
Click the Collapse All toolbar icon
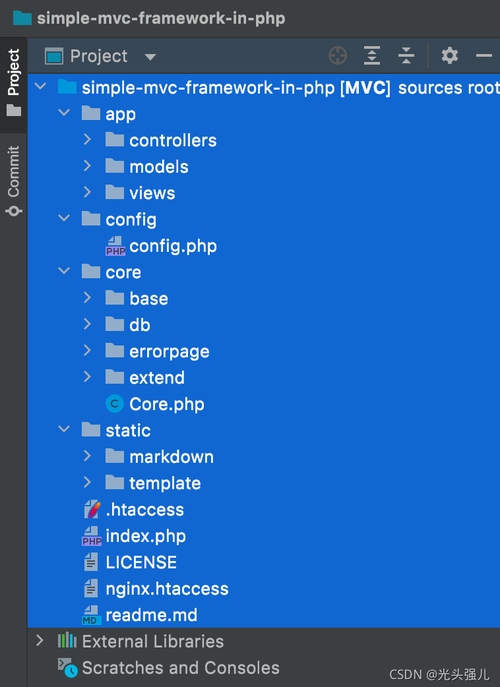click(x=406, y=56)
